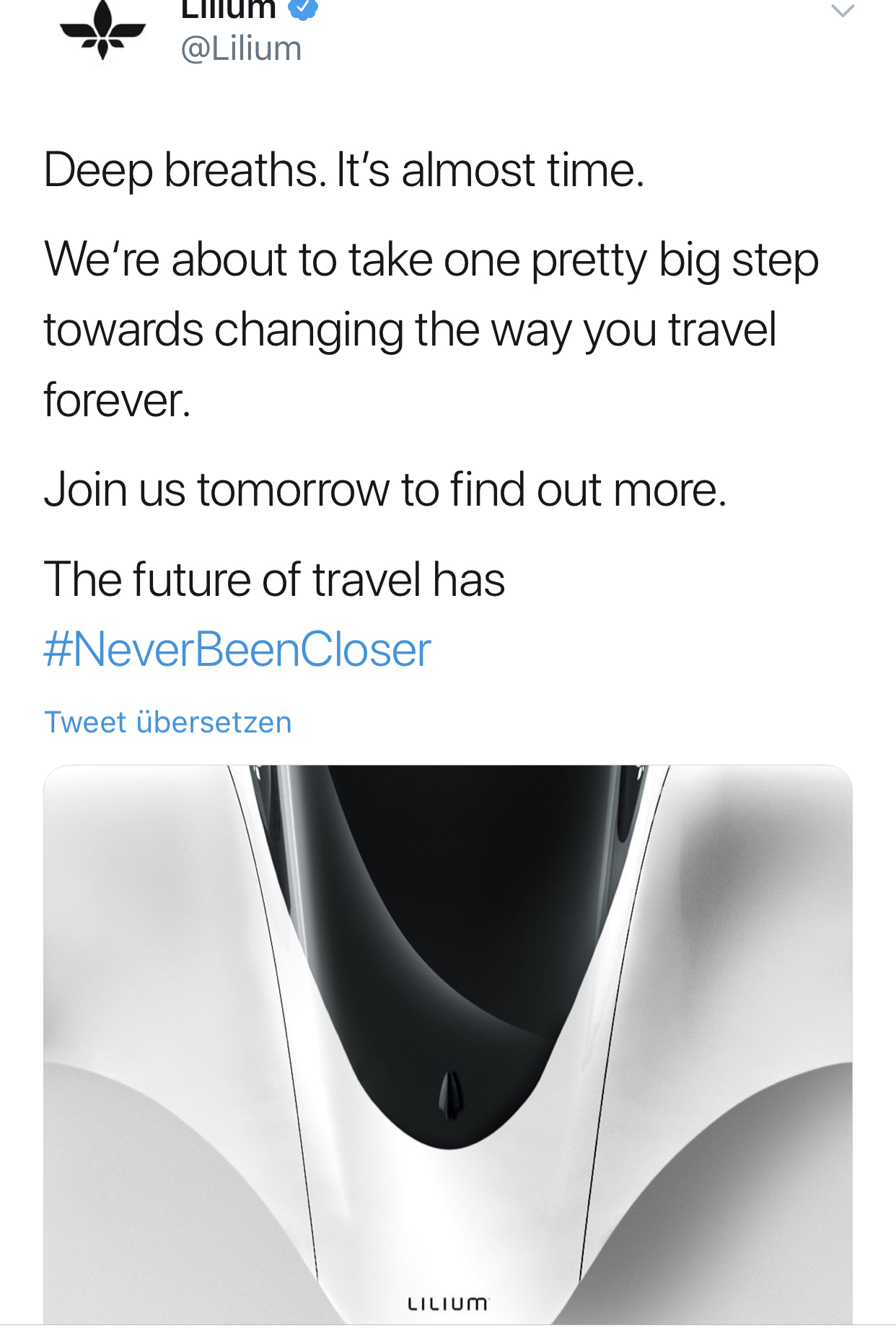The image size is (896, 1336).
Task: Click the 'The future of travel has' text
Action: [274, 579]
